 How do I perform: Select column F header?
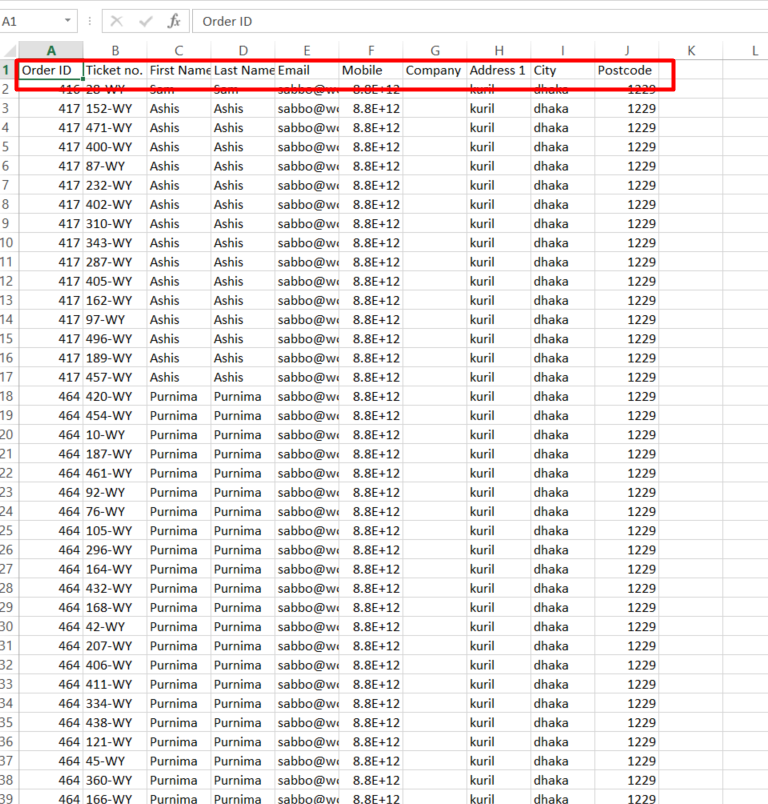pyautogui.click(x=371, y=51)
